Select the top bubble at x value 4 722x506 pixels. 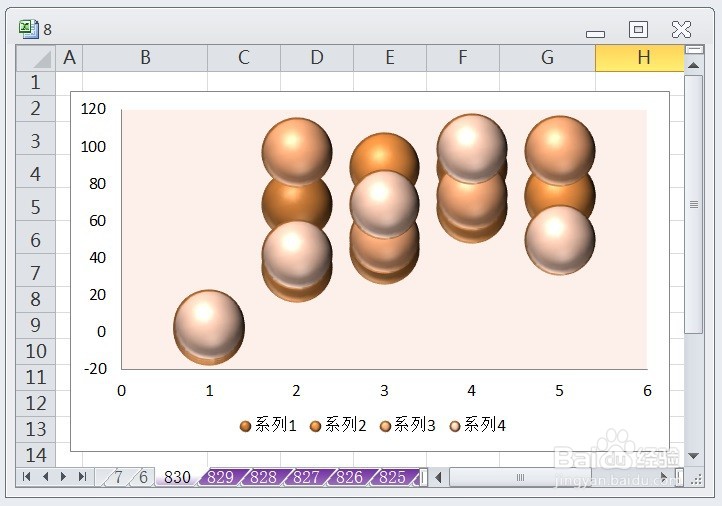tap(472, 148)
